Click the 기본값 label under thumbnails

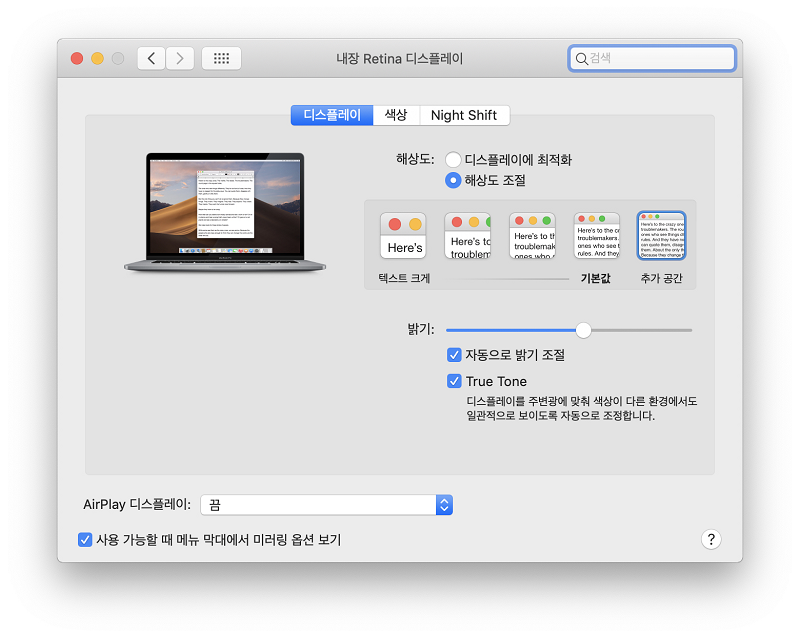tap(595, 278)
